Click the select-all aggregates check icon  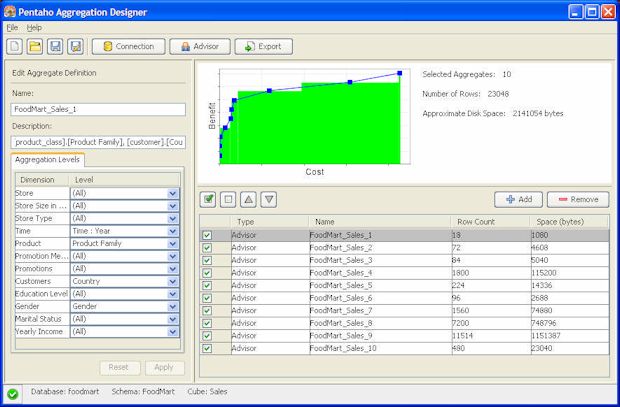(x=208, y=199)
